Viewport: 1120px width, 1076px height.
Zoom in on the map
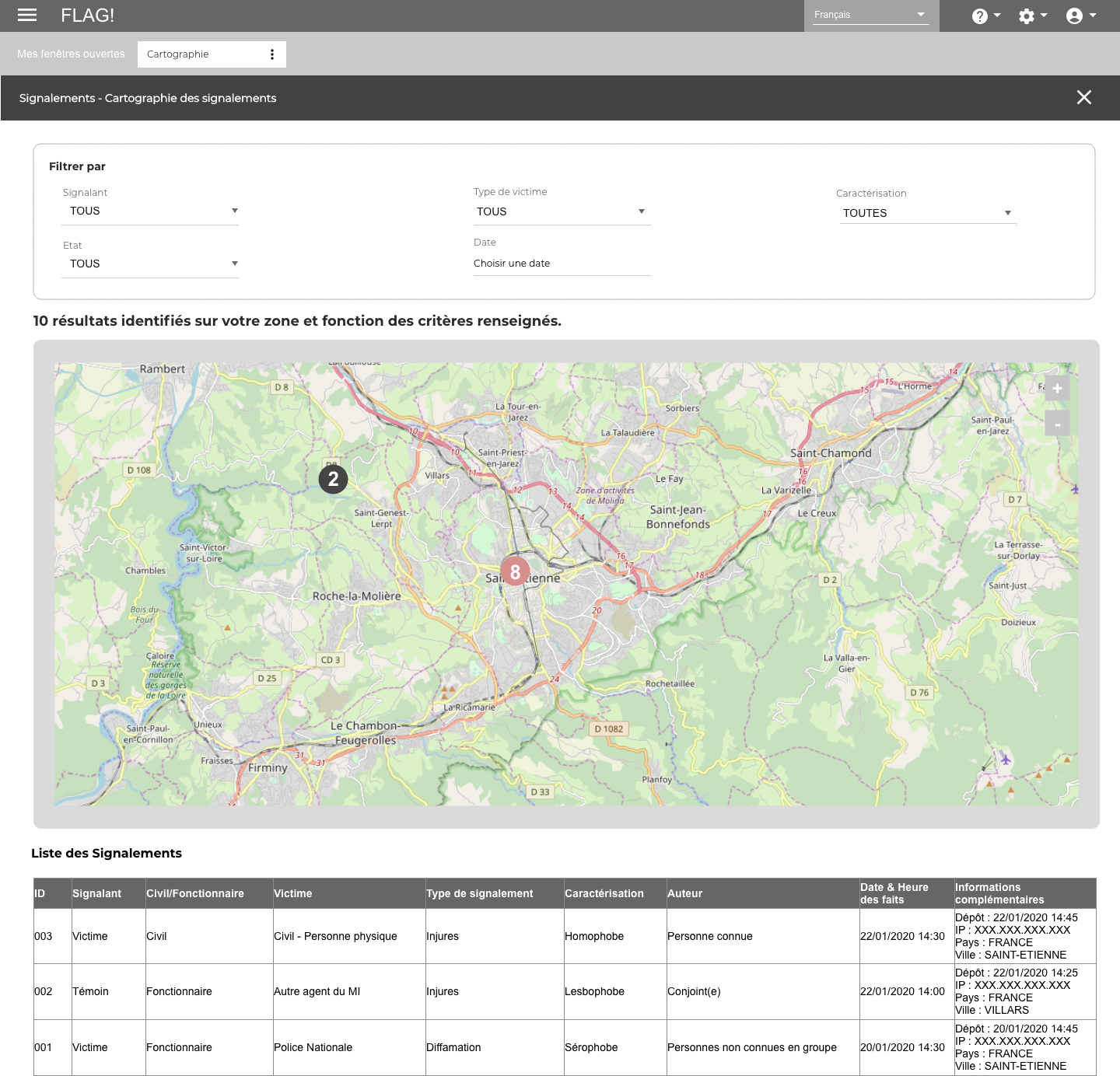[x=1057, y=389]
